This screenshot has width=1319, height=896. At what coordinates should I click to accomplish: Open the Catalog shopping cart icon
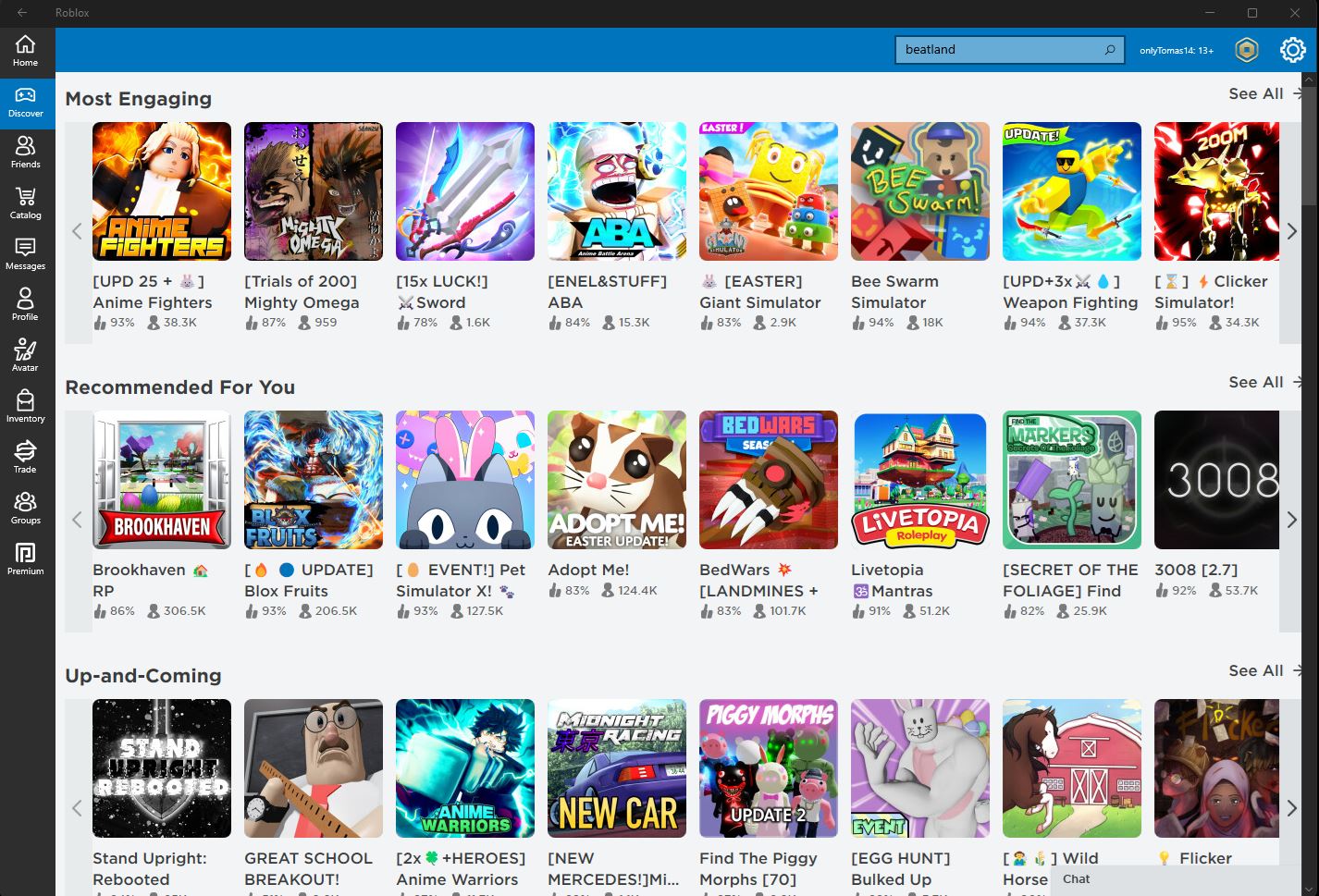26,203
